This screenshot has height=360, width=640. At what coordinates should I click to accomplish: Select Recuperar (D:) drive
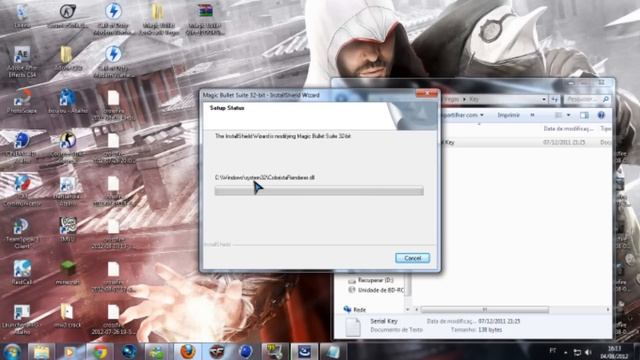point(371,280)
